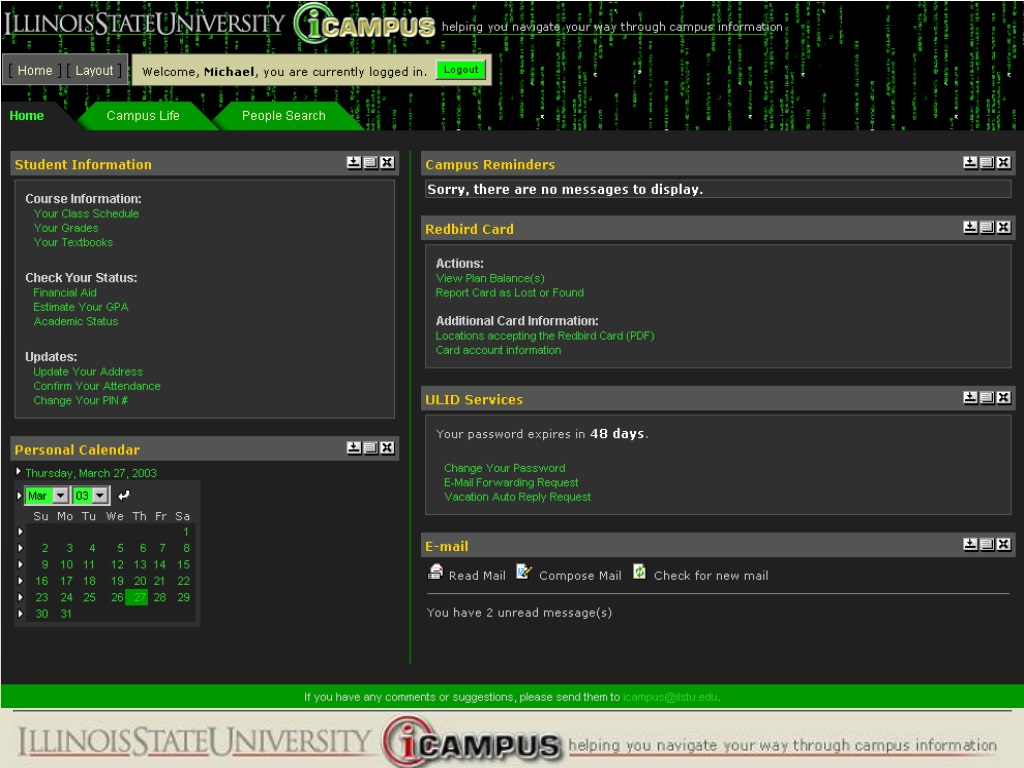This screenshot has height=768, width=1024.
Task: Click Personal Calendar panel's middle options icon
Action: [370, 447]
